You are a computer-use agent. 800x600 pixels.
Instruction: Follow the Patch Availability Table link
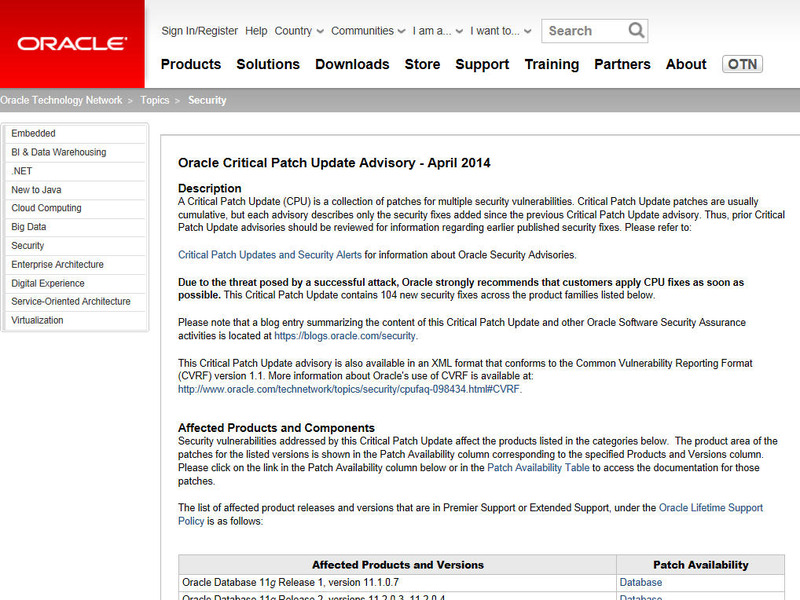pyautogui.click(x=539, y=467)
